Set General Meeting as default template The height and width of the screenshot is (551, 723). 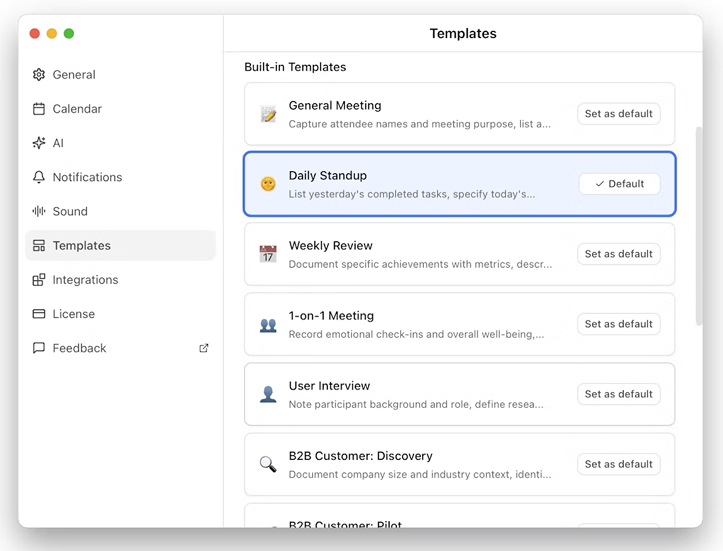click(618, 114)
